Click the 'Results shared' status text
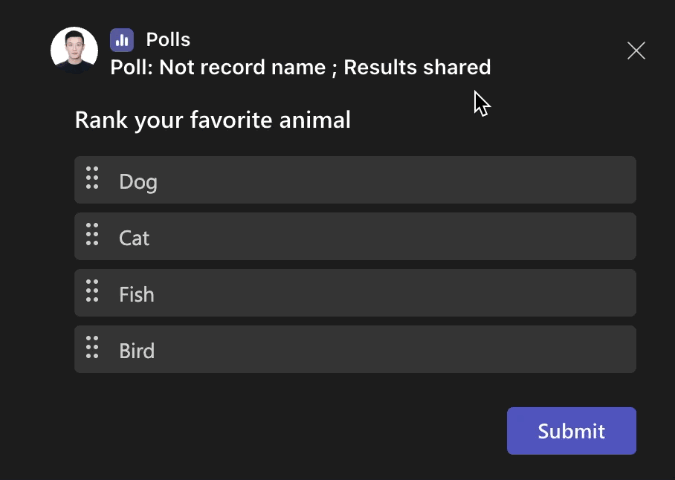This screenshot has height=480, width=675. click(x=417, y=68)
